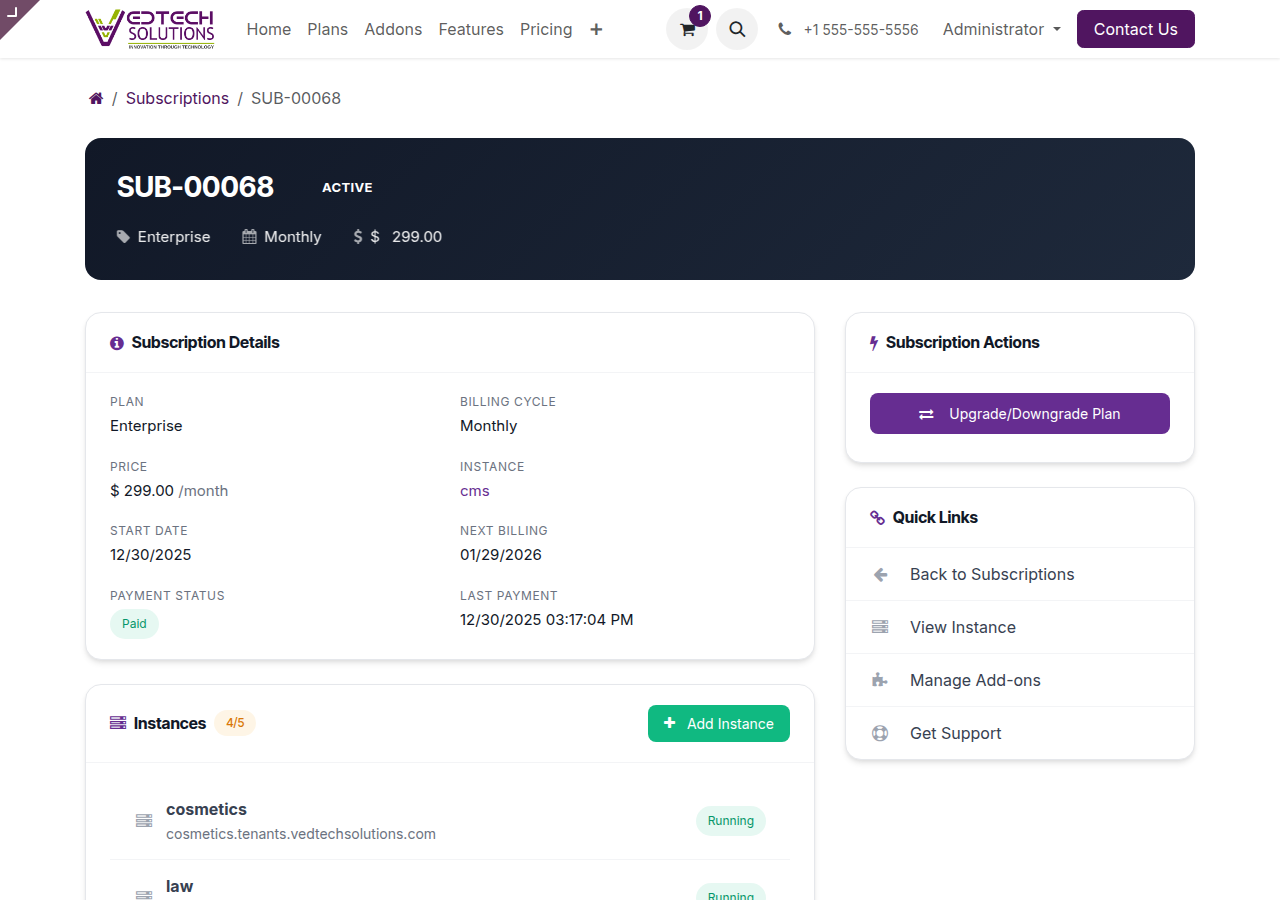This screenshot has width=1280, height=900.
Task: Click the plug icon beside Manage Add-ons
Action: pyautogui.click(x=879, y=680)
